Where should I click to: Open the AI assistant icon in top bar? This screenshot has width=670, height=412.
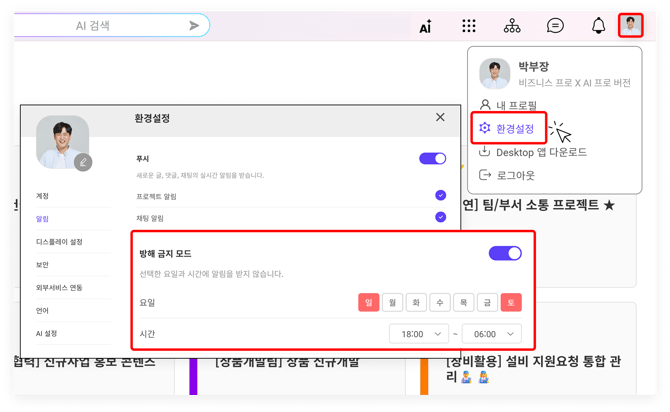click(x=425, y=26)
